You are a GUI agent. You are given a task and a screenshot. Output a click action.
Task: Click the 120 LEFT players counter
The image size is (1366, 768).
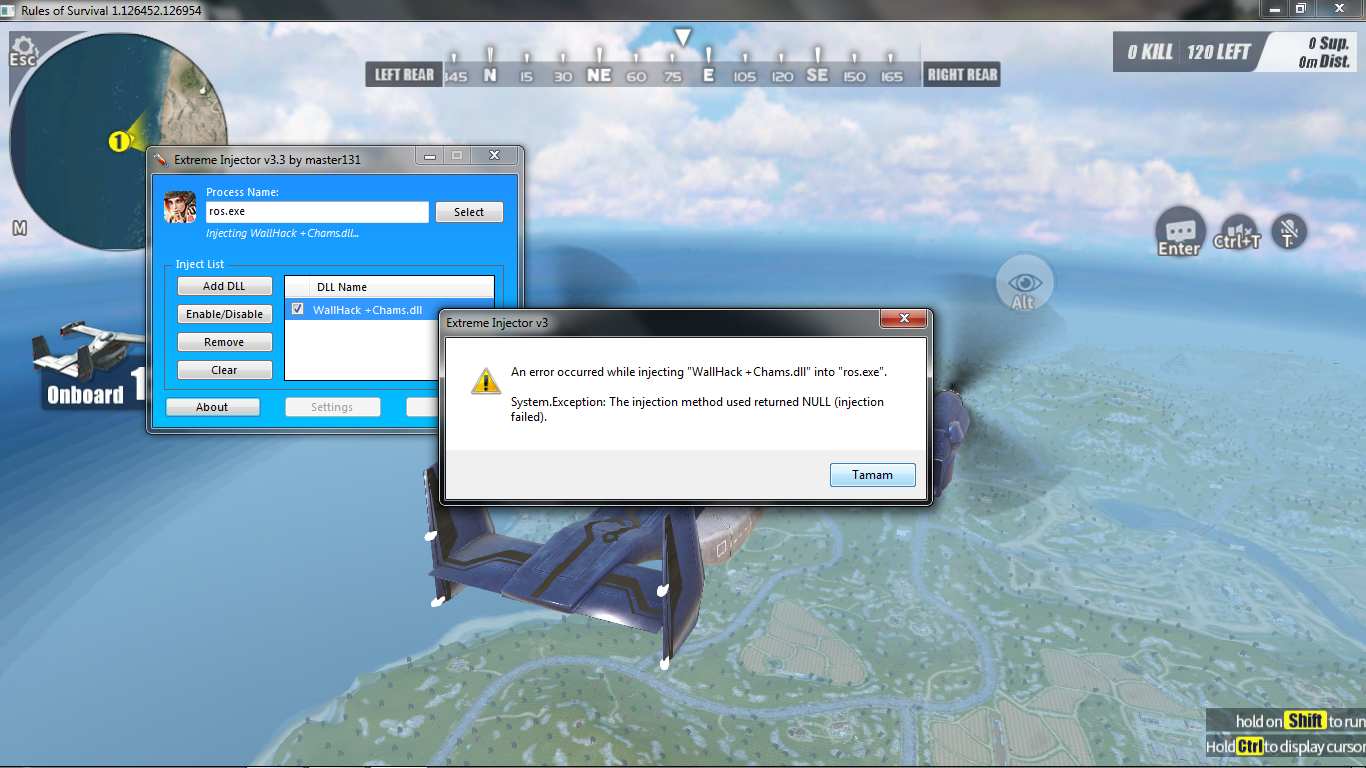click(1219, 52)
